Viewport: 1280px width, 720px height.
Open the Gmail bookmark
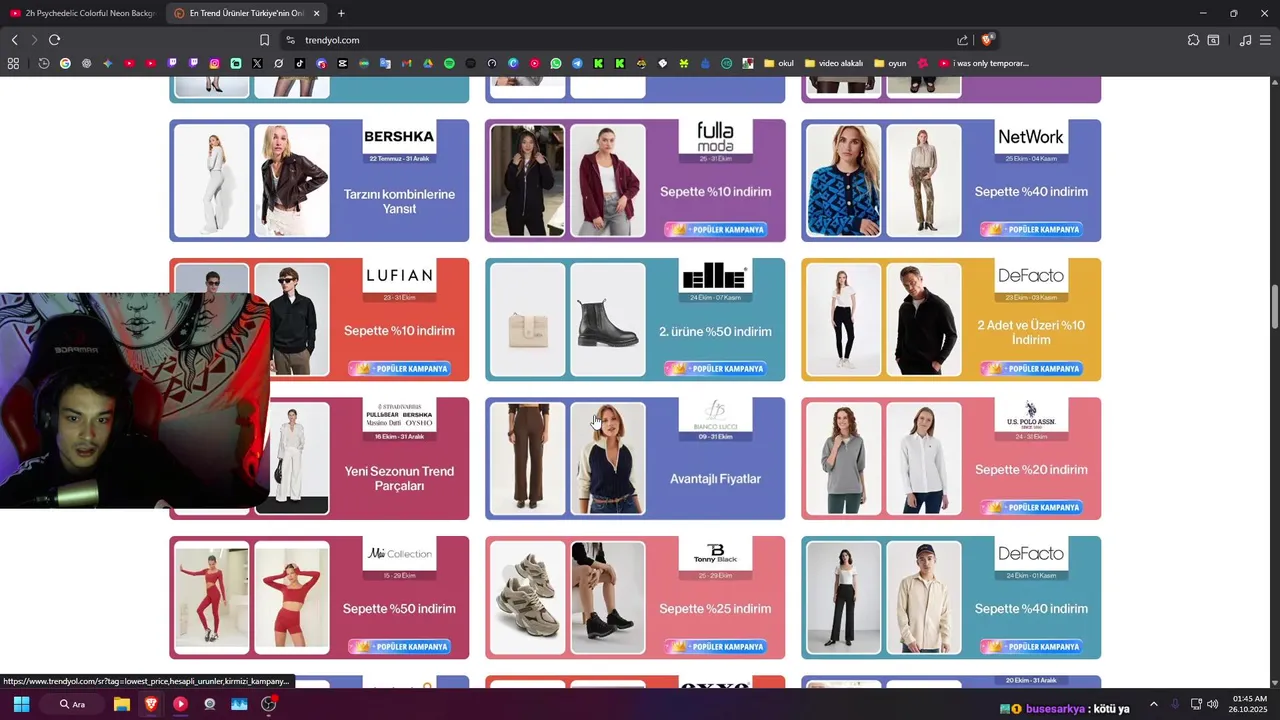pos(406,63)
